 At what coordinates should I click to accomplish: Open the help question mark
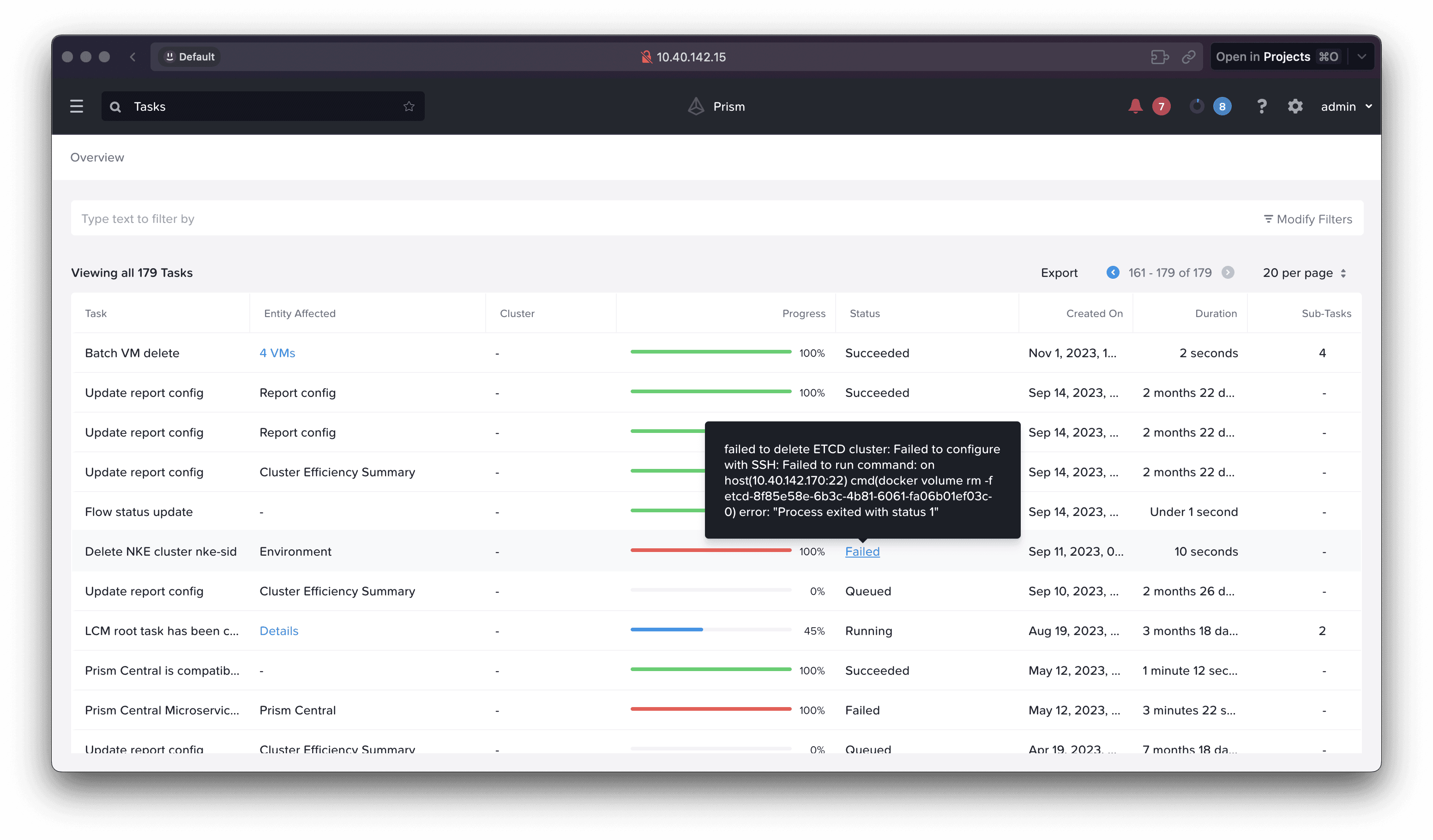(x=1261, y=106)
